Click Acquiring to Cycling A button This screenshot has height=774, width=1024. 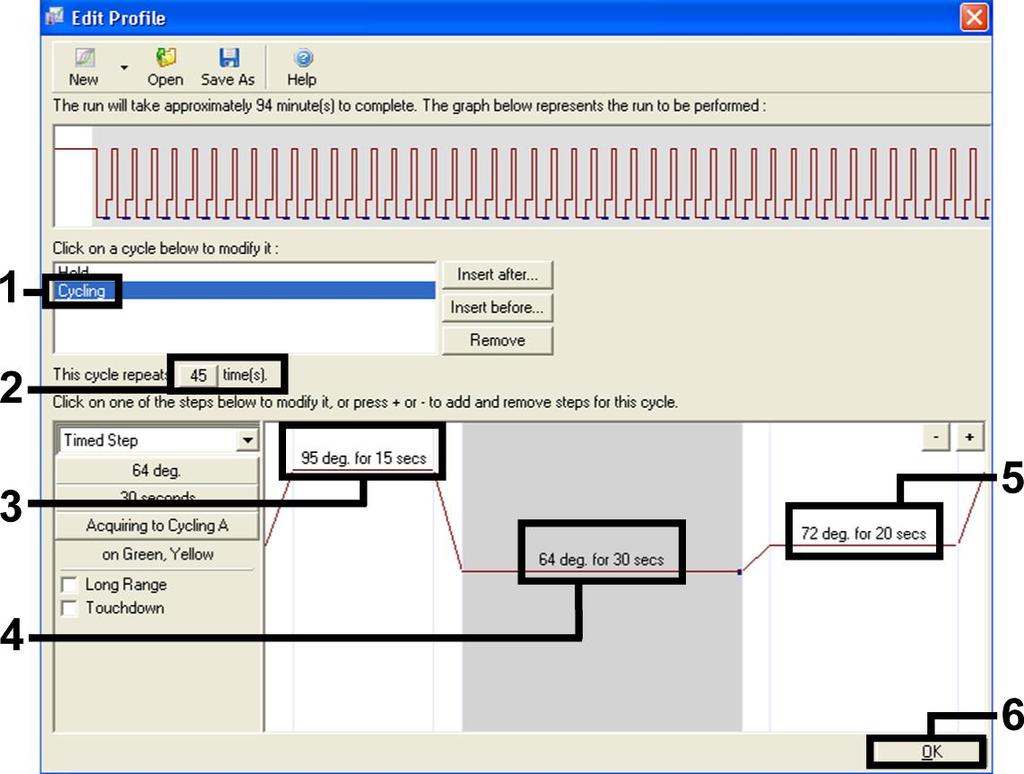coord(157,526)
